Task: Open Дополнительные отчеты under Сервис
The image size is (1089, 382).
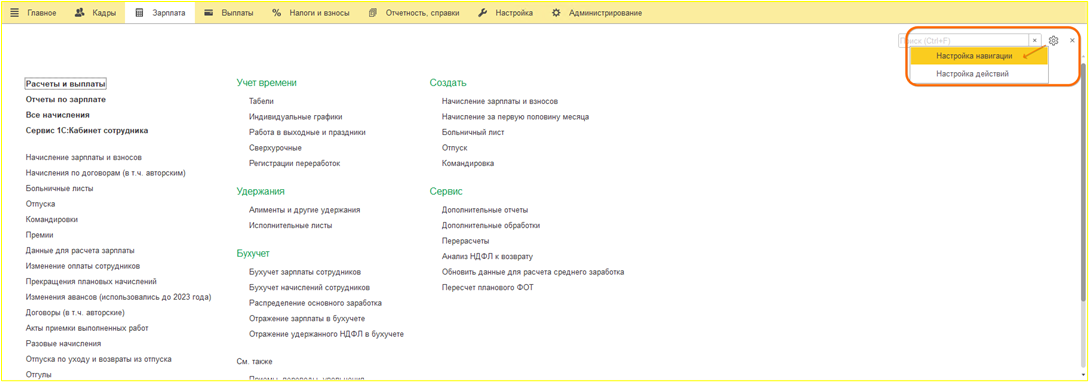Action: [485, 209]
